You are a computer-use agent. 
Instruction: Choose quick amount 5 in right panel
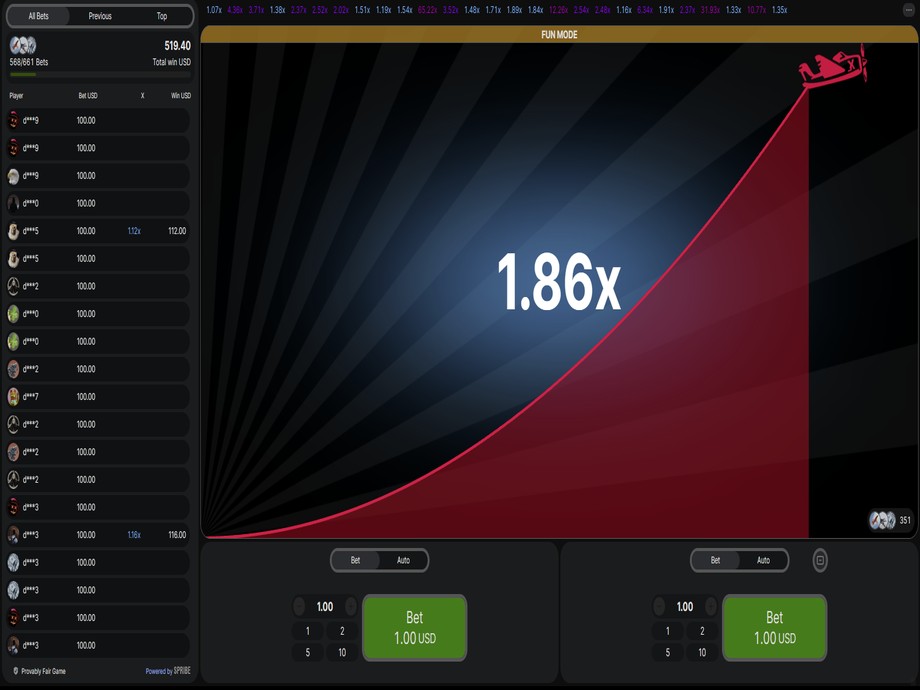(x=667, y=652)
